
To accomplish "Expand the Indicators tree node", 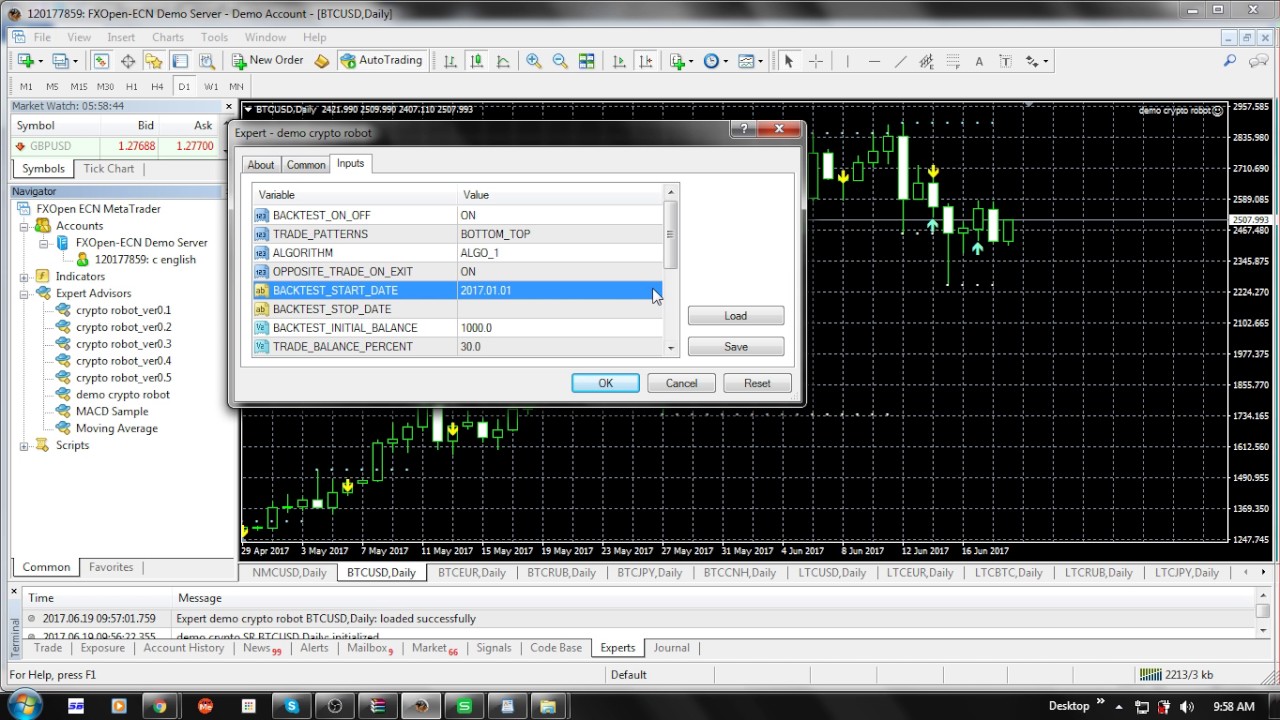I will click(24, 277).
